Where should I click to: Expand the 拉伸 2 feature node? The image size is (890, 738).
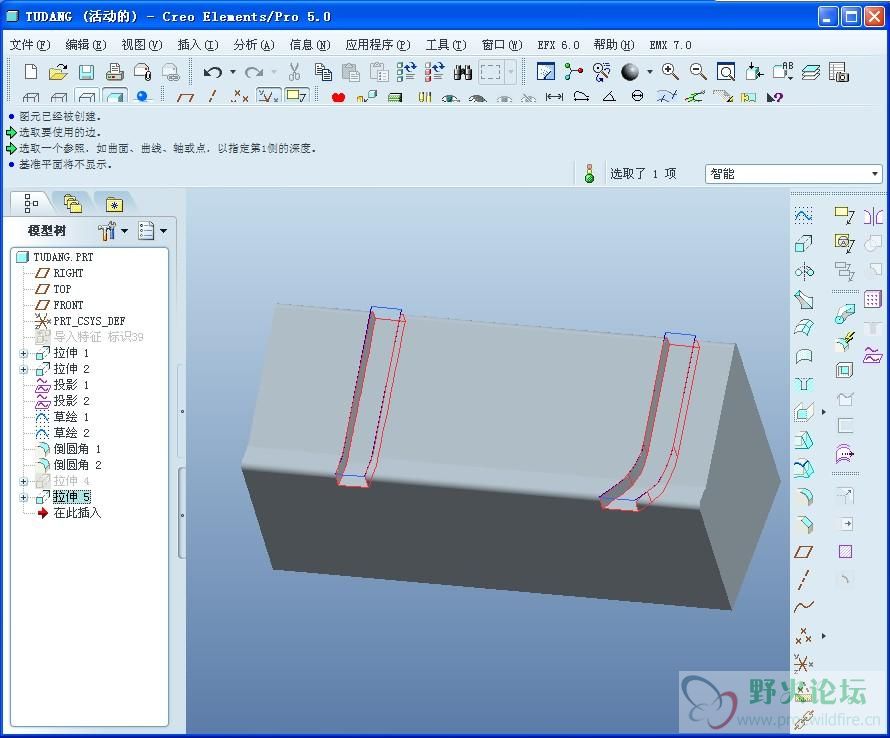click(23, 369)
